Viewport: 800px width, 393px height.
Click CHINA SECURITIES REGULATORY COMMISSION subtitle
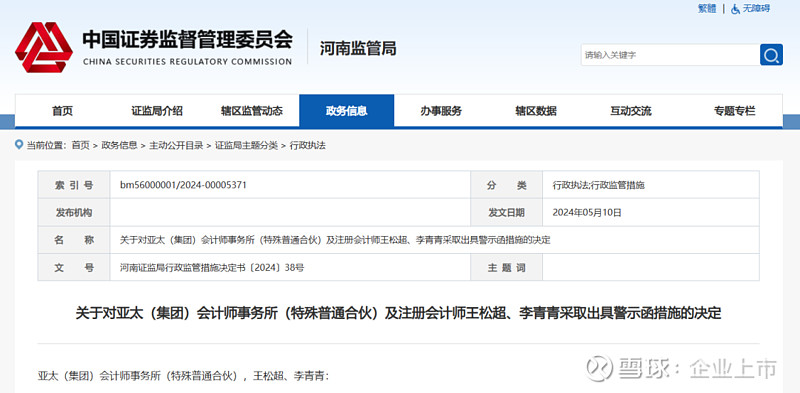click(x=187, y=62)
